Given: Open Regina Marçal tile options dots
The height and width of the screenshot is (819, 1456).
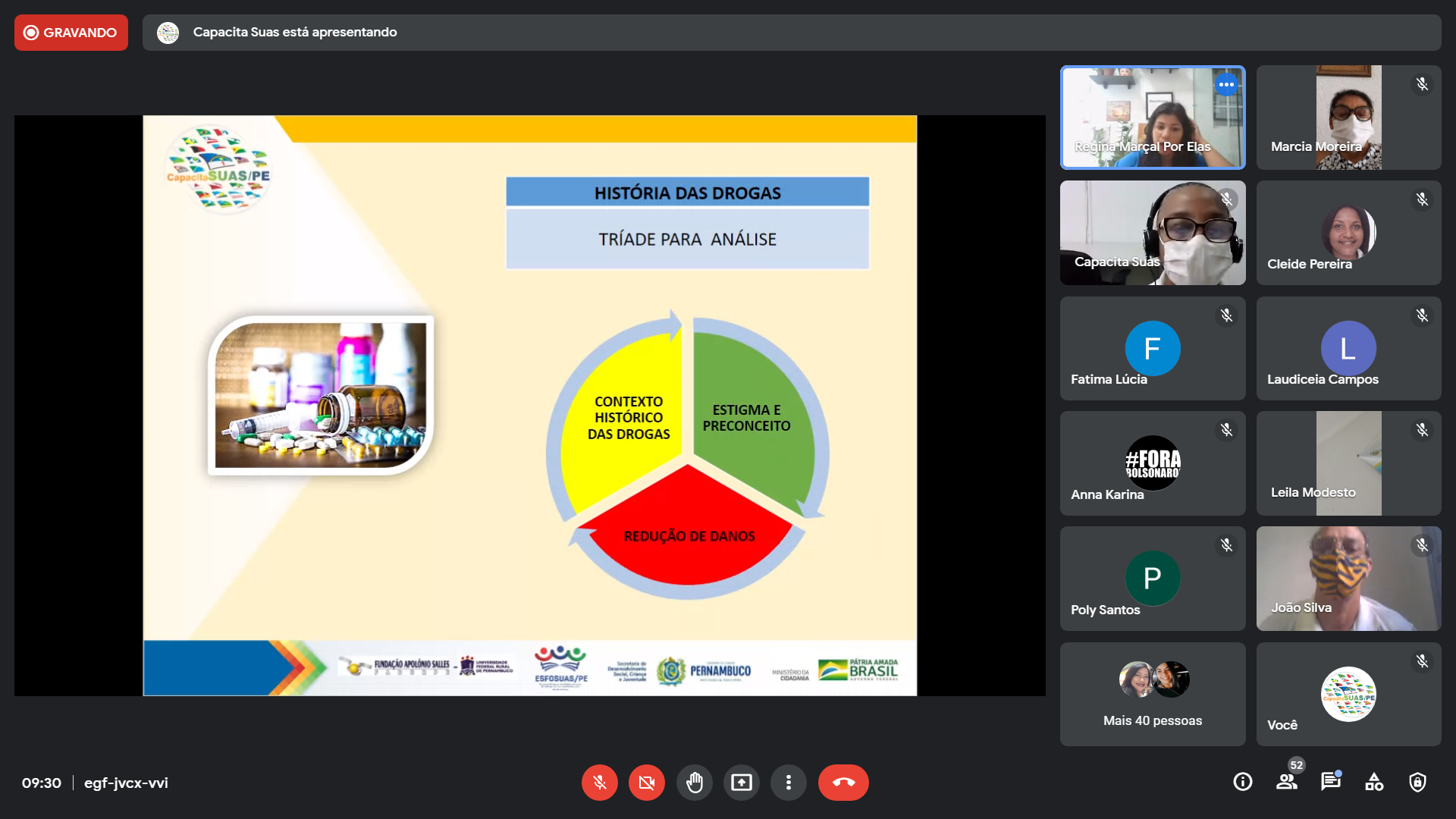Looking at the screenshot, I should [x=1225, y=84].
